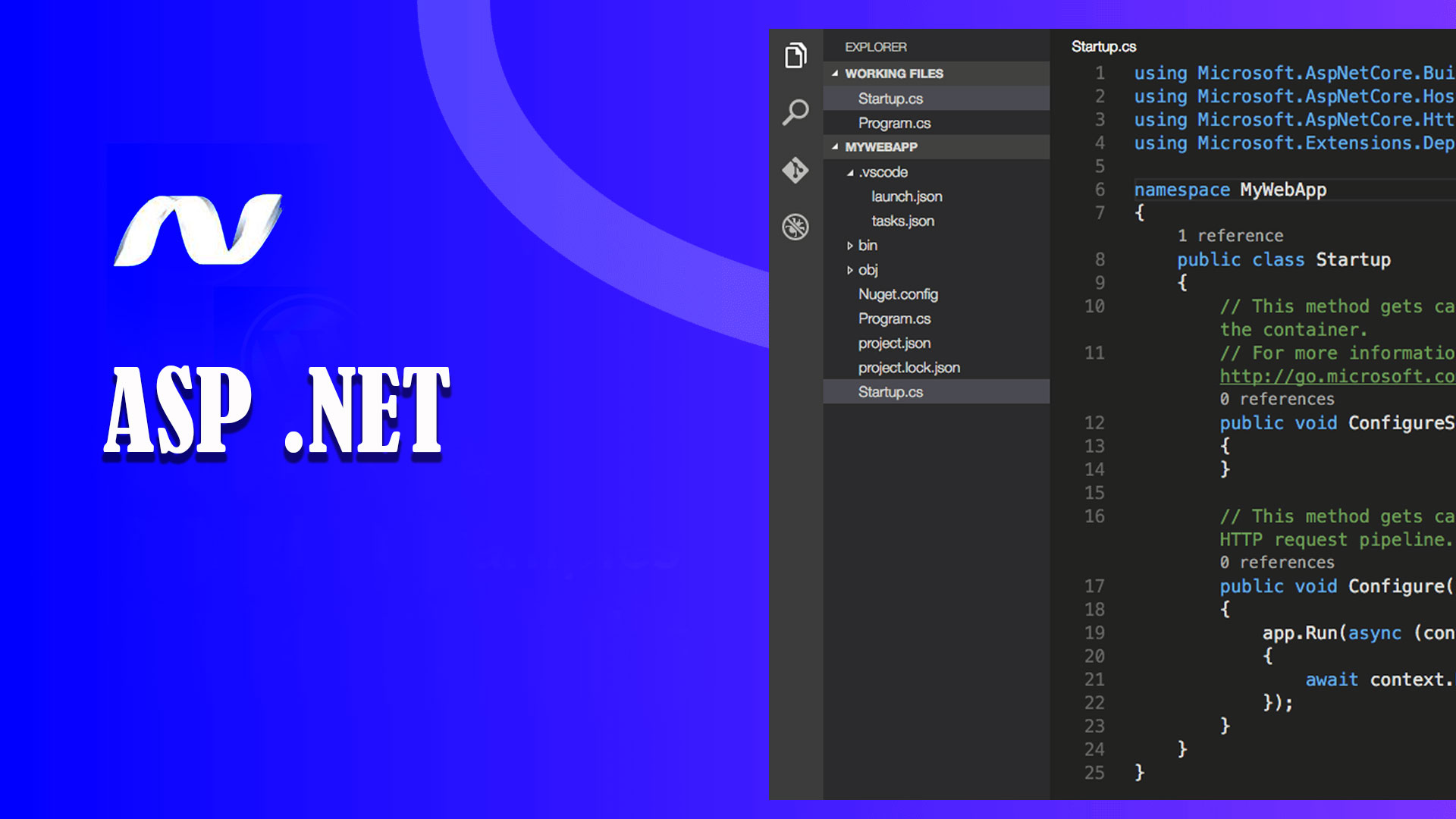Open the Debug bug icon

click(795, 227)
